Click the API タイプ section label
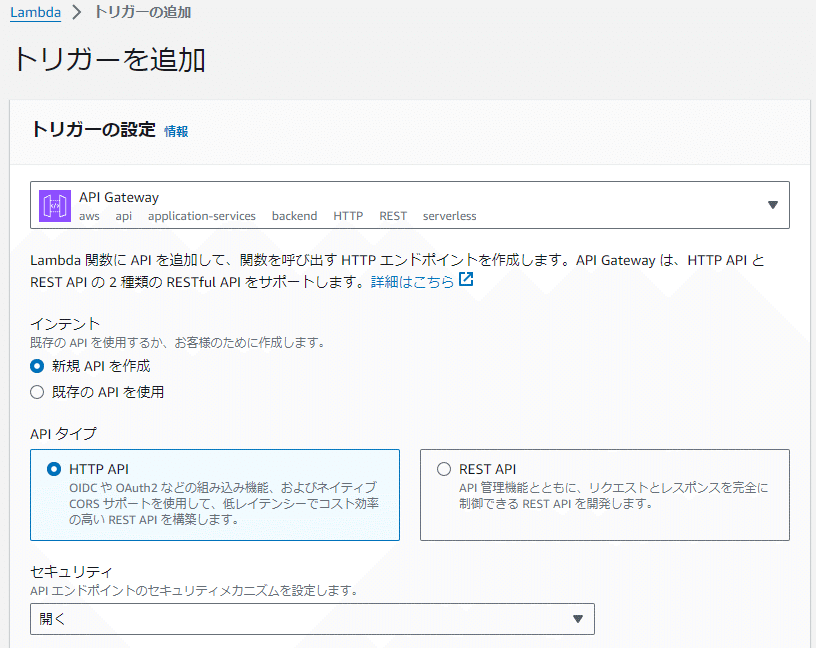 point(63,434)
